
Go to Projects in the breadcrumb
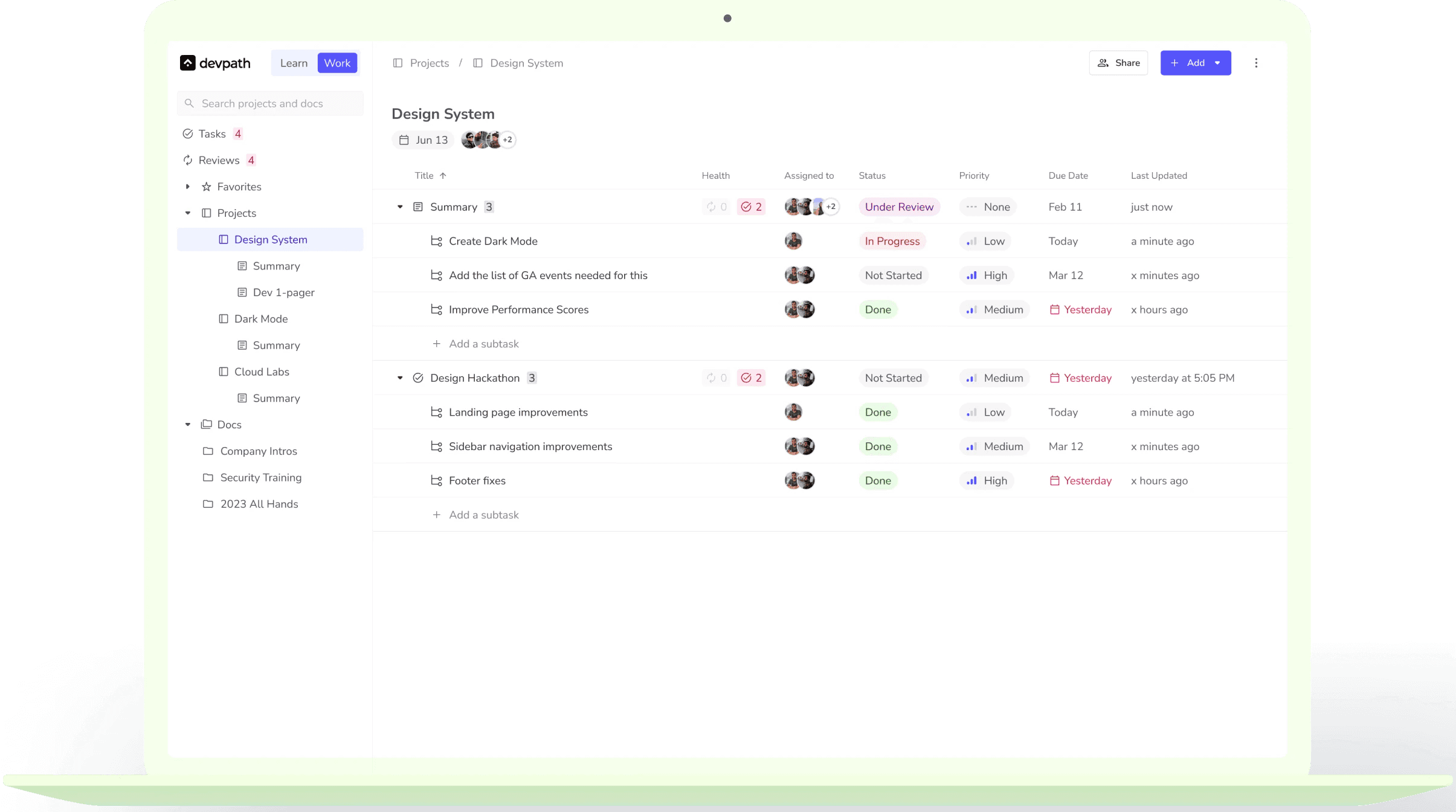tap(429, 63)
